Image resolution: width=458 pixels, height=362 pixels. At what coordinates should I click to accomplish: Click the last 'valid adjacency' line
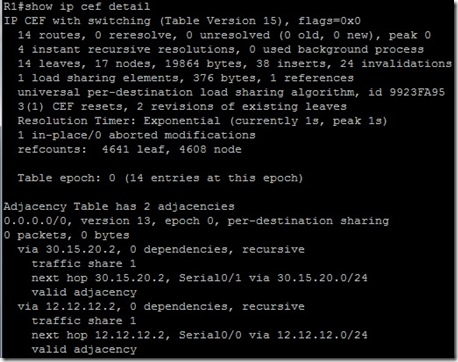[84, 349]
